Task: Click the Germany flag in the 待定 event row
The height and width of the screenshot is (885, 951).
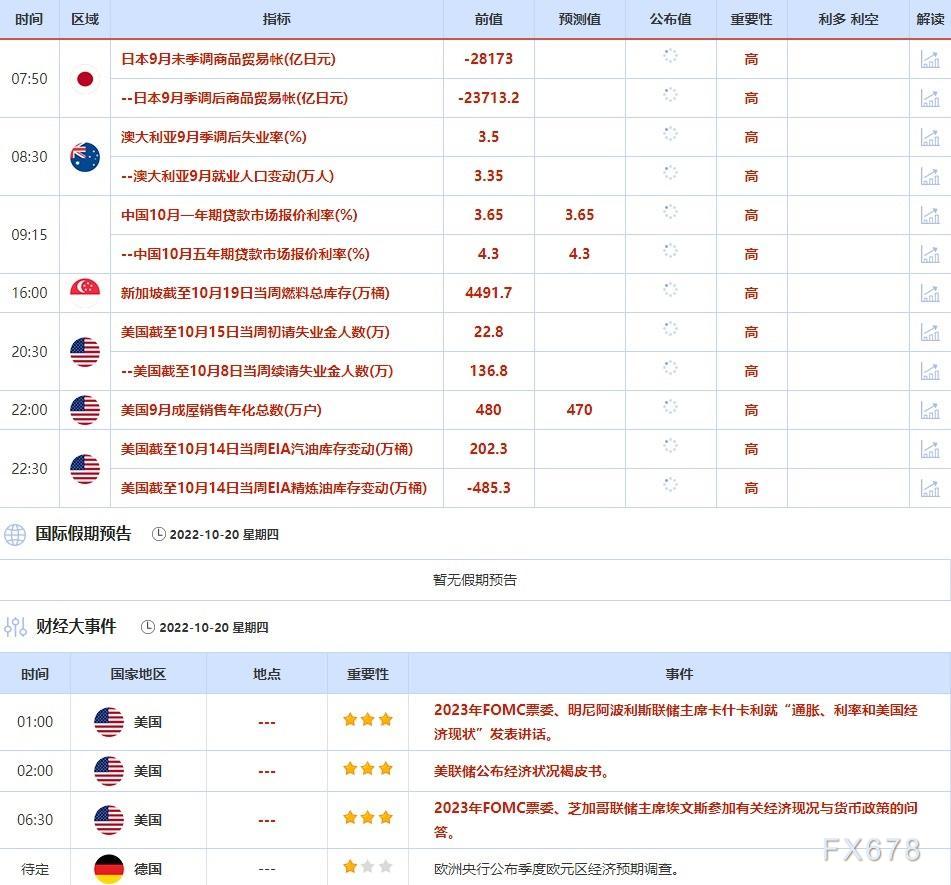Action: tap(109, 869)
